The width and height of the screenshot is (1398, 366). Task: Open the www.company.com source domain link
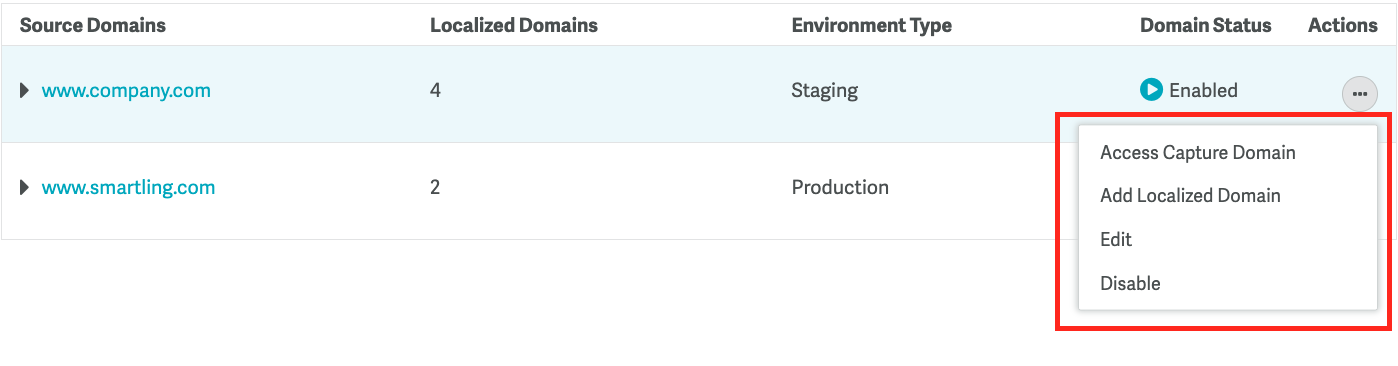pyautogui.click(x=126, y=91)
